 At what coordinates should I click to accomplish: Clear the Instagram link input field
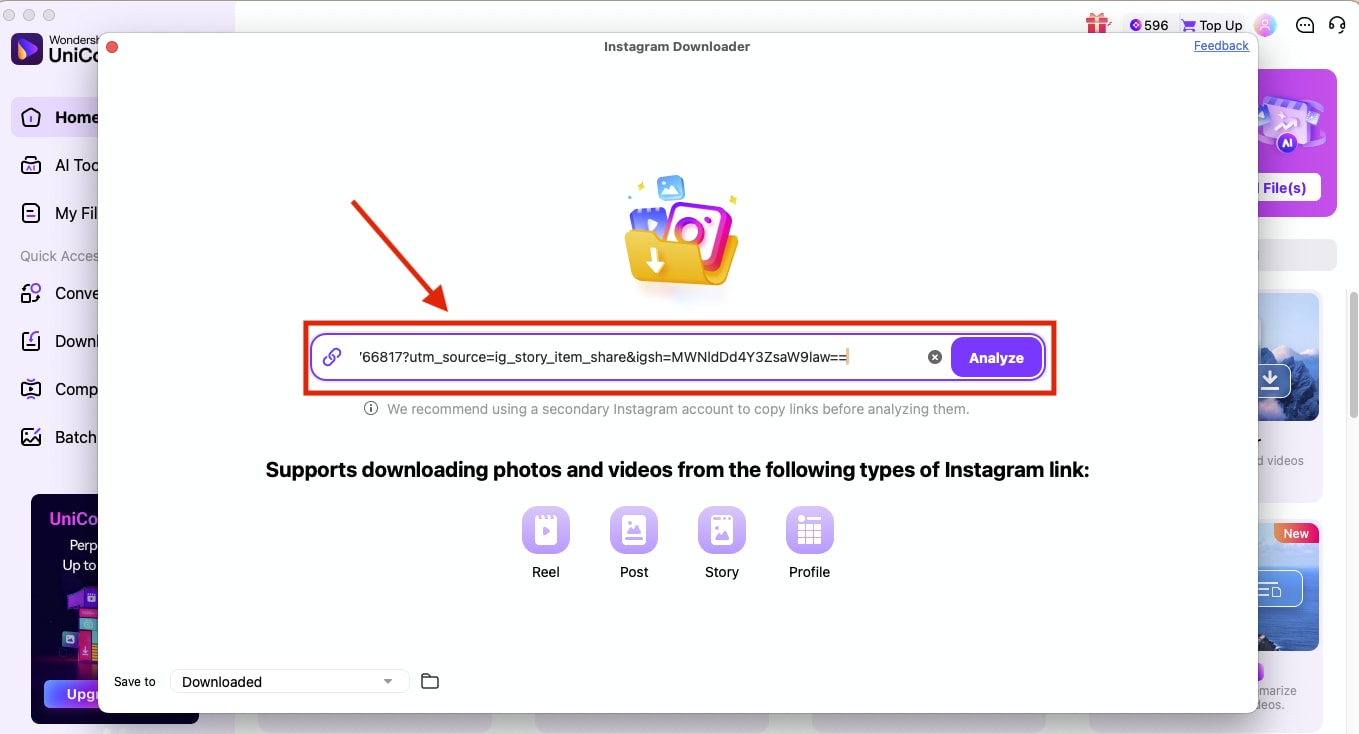point(934,356)
